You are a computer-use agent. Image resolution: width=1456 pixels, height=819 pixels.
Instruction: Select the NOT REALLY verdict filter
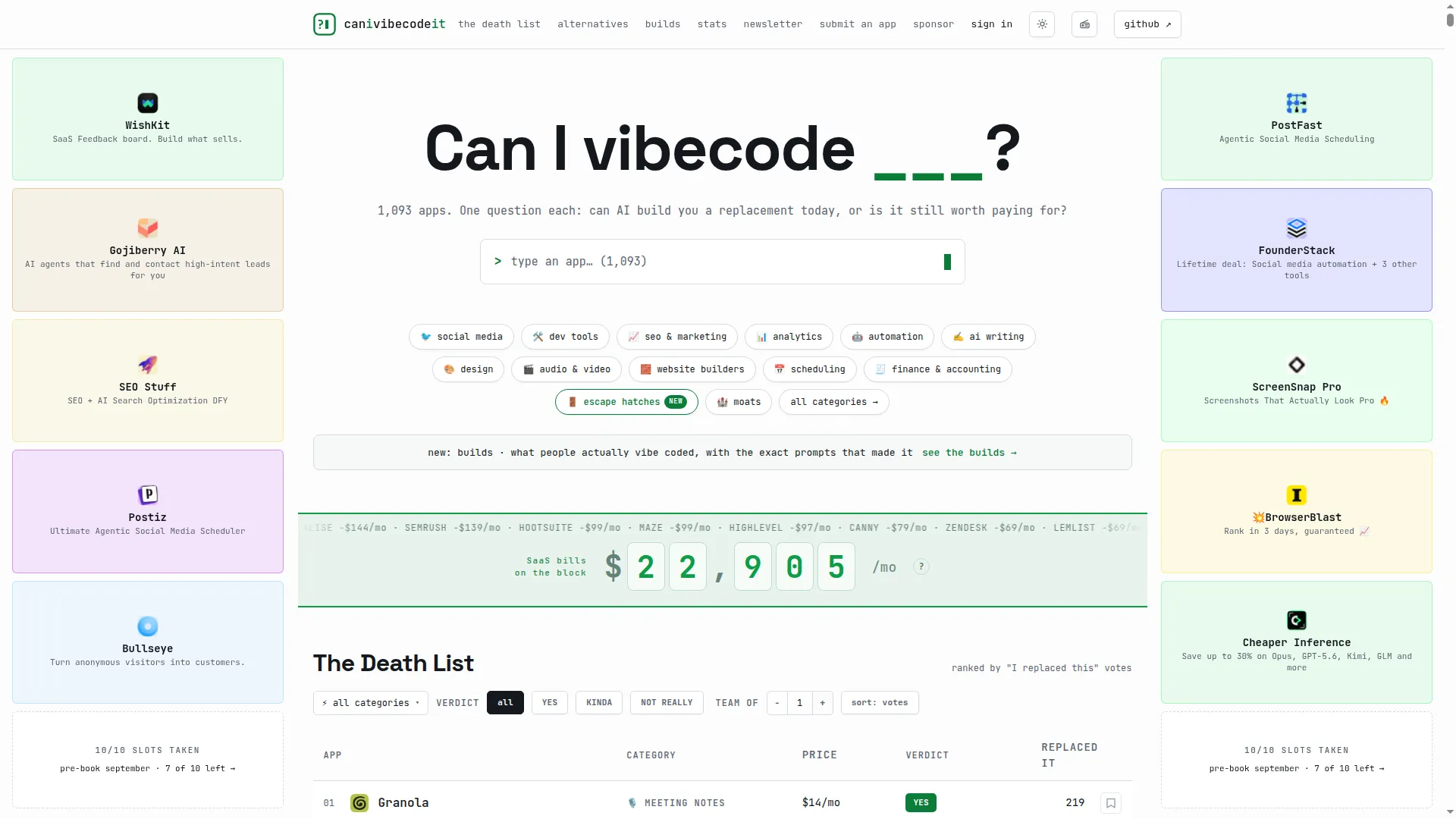[x=667, y=703]
